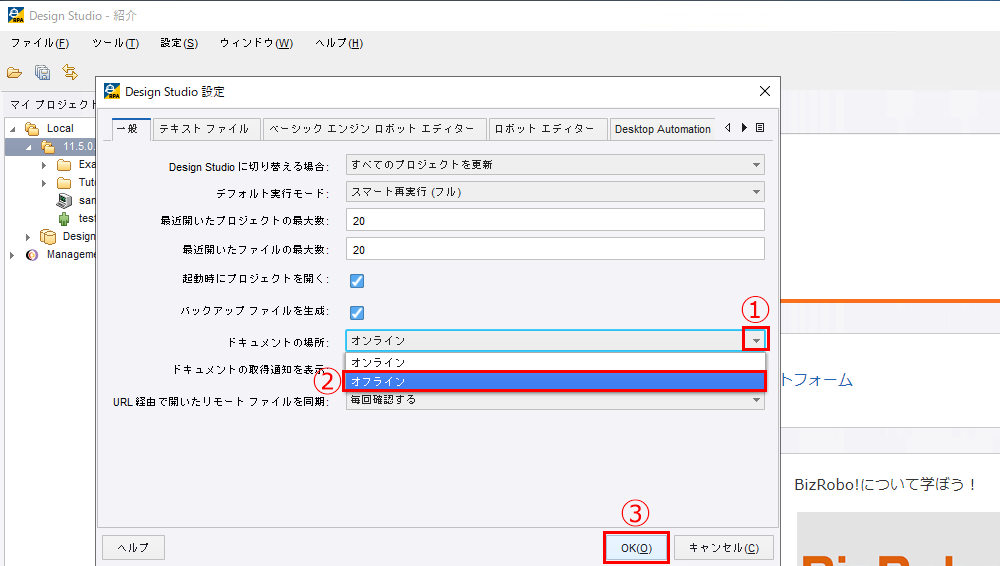Image resolution: width=1000 pixels, height=566 pixels.
Task: Switch to the 一般 tab
Action: point(131,129)
